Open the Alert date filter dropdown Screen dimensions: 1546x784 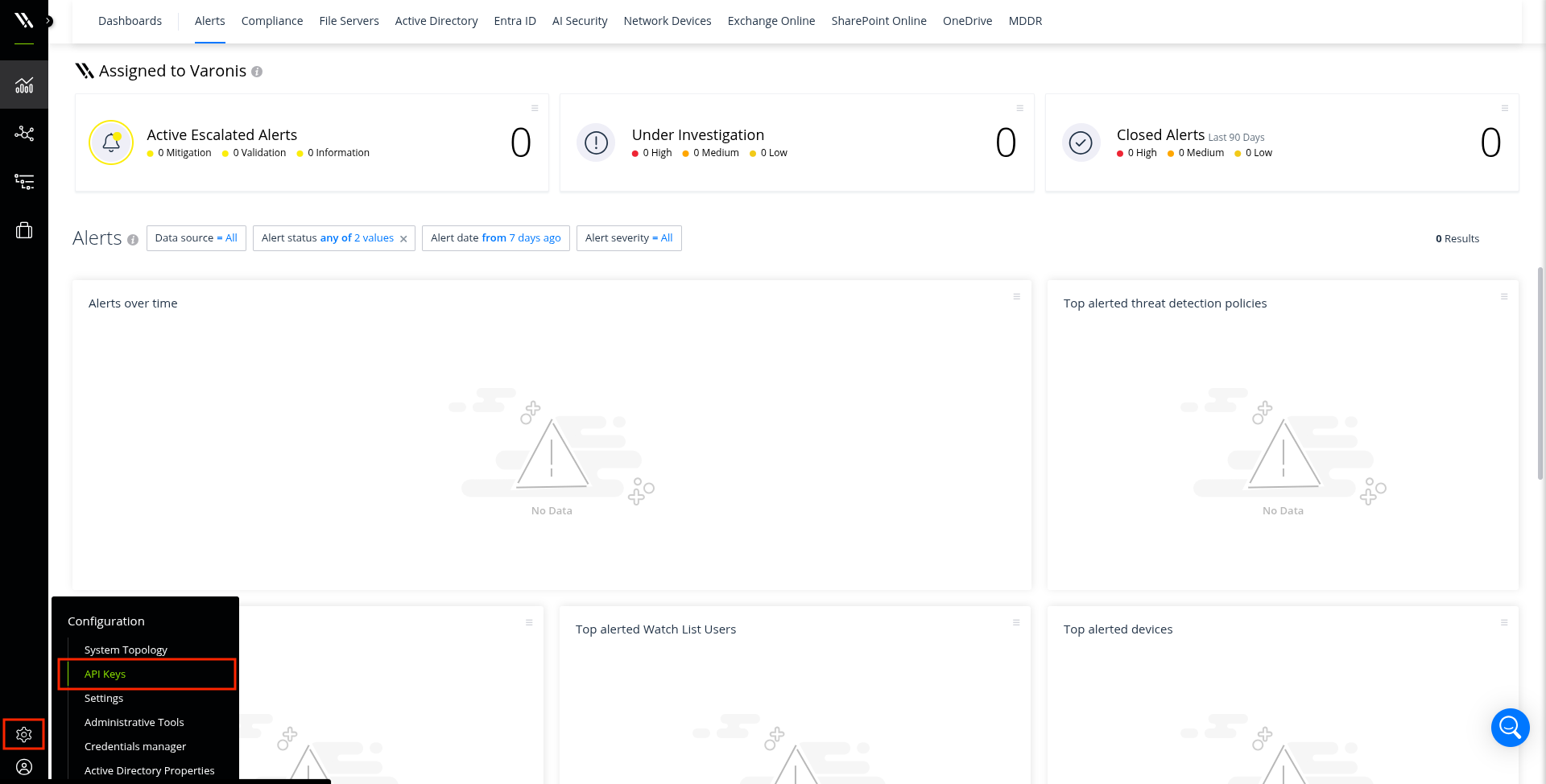point(496,238)
